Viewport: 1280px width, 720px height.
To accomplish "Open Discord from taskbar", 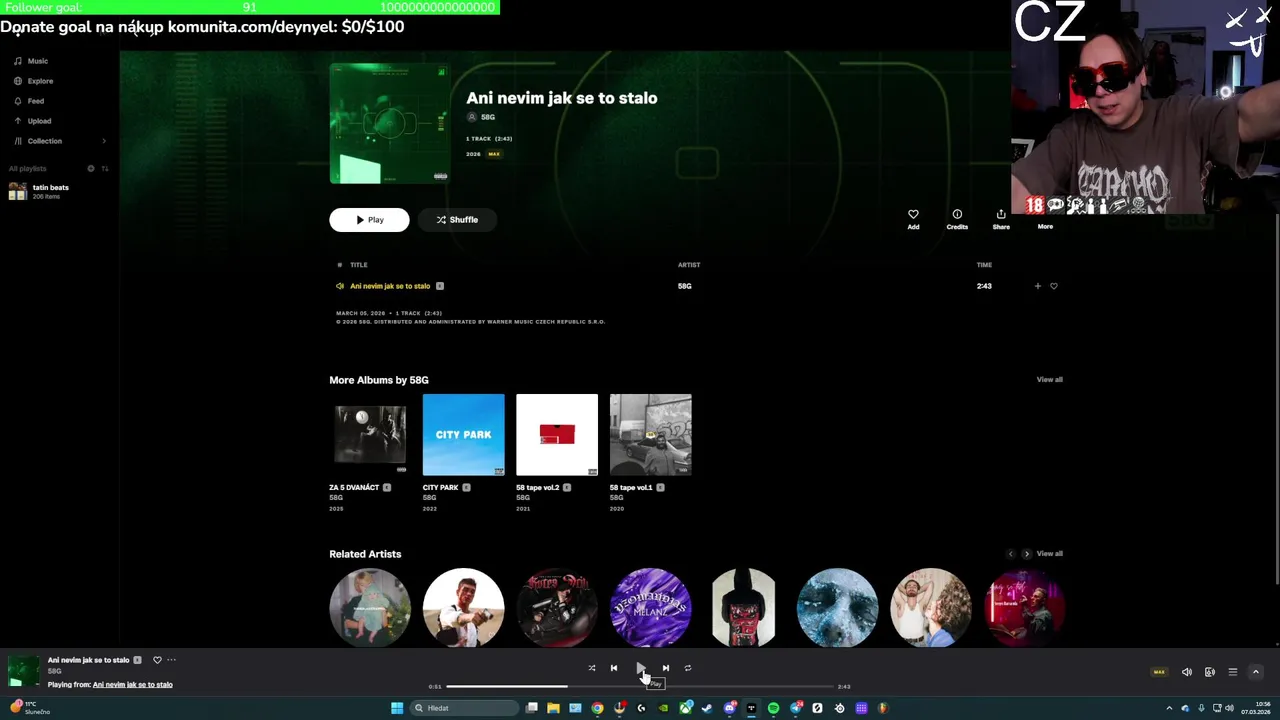I will 729,708.
